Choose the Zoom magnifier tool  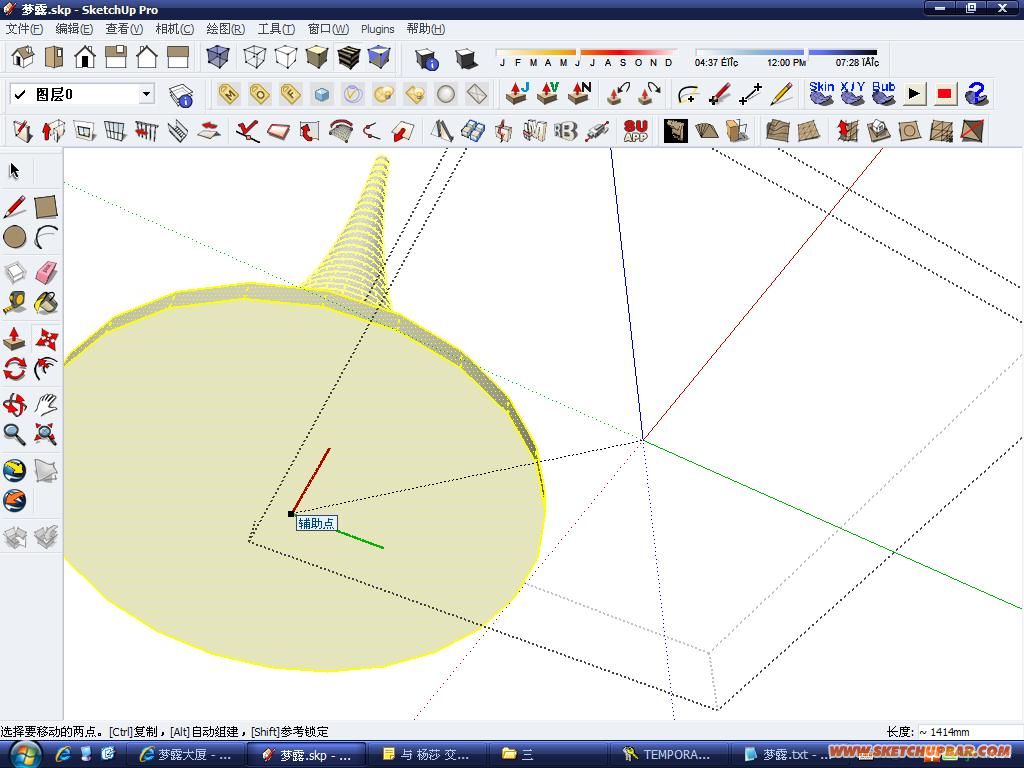point(15,434)
